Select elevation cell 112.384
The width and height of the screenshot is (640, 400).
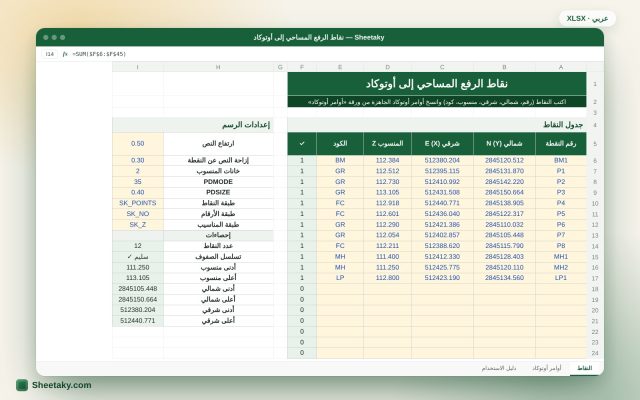coord(387,160)
